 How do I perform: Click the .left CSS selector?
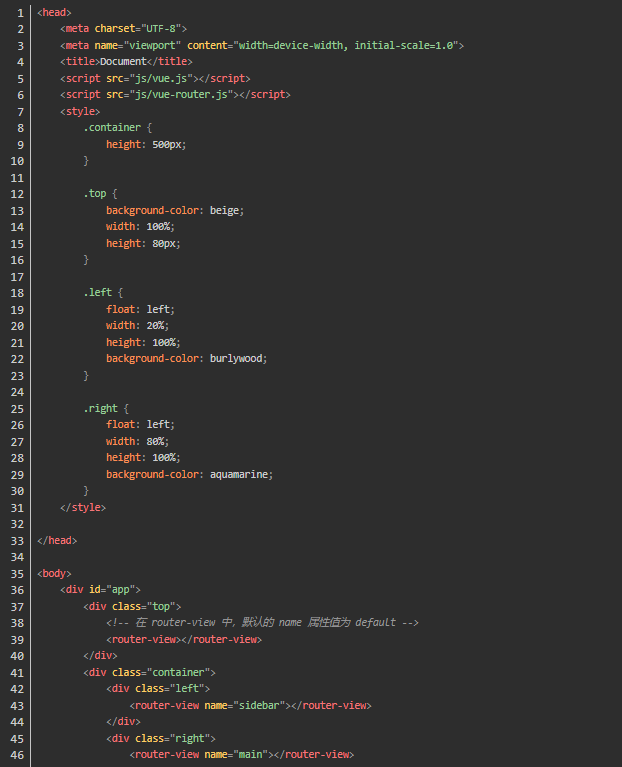click(98, 292)
